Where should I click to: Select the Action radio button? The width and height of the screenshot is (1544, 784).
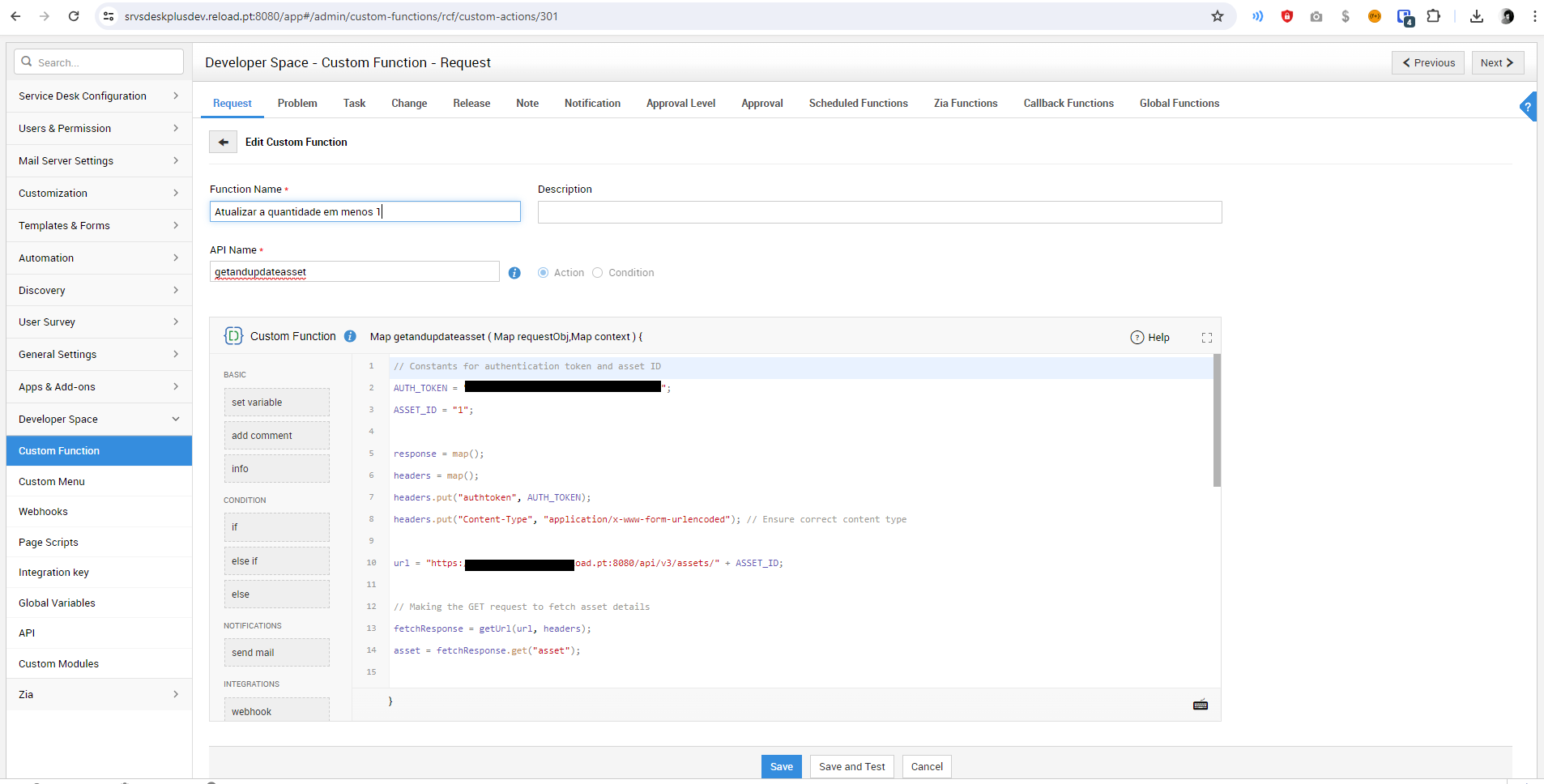click(x=543, y=273)
